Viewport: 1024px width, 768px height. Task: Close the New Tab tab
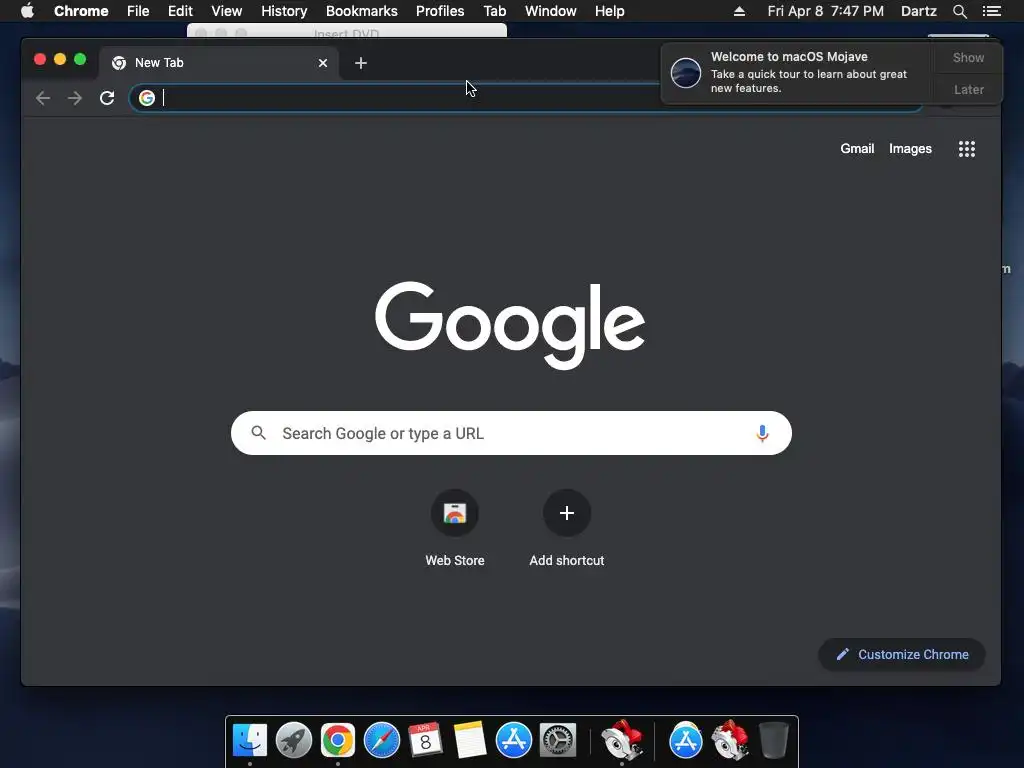tap(323, 63)
